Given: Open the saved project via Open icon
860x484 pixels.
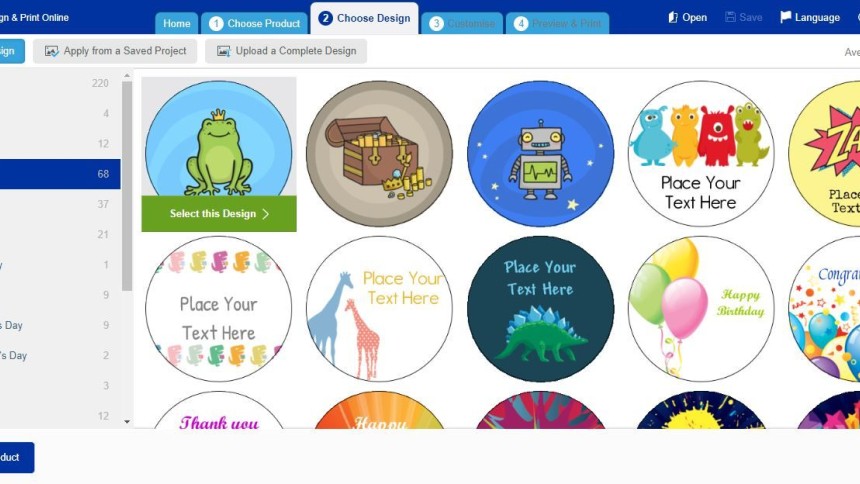Looking at the screenshot, I should tap(672, 18).
